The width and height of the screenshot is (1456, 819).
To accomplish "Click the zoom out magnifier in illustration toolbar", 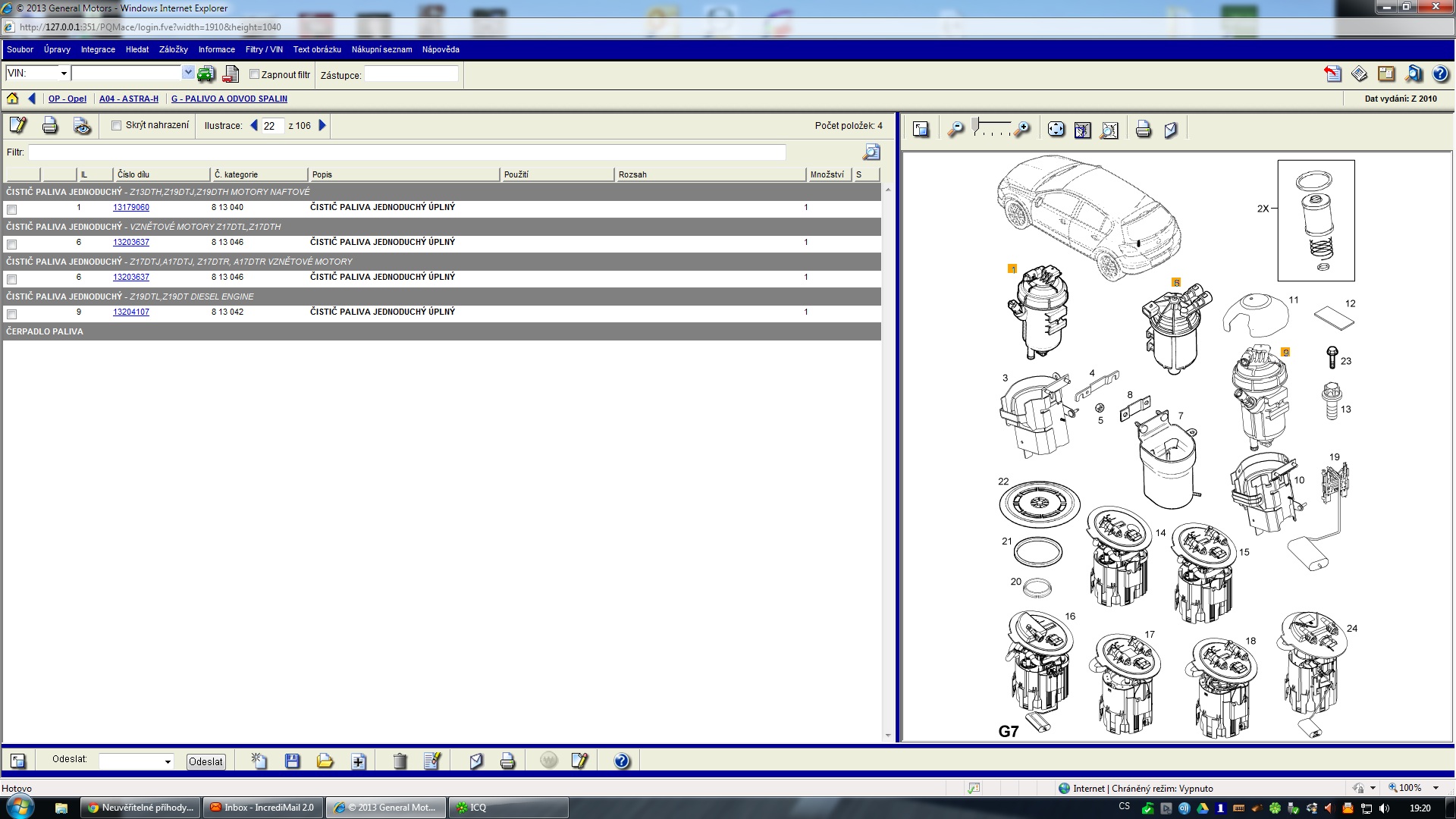I will pos(955,130).
